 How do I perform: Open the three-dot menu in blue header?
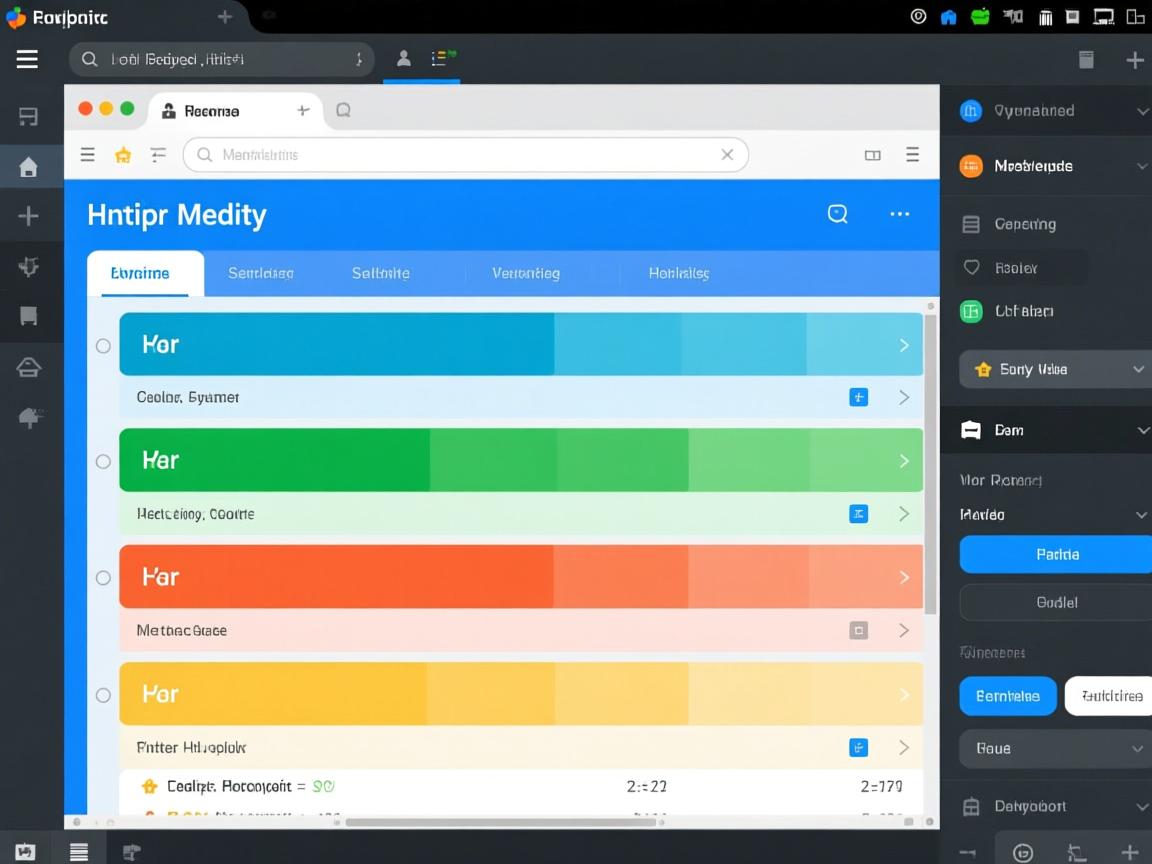point(899,214)
